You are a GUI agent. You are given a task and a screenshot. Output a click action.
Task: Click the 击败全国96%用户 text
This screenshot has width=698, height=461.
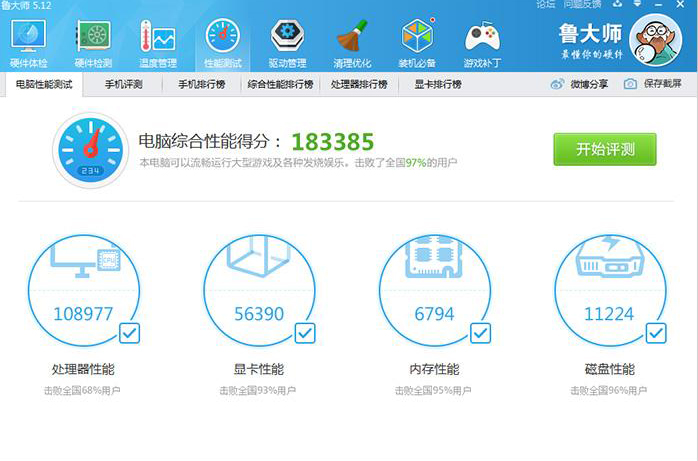pos(609,391)
